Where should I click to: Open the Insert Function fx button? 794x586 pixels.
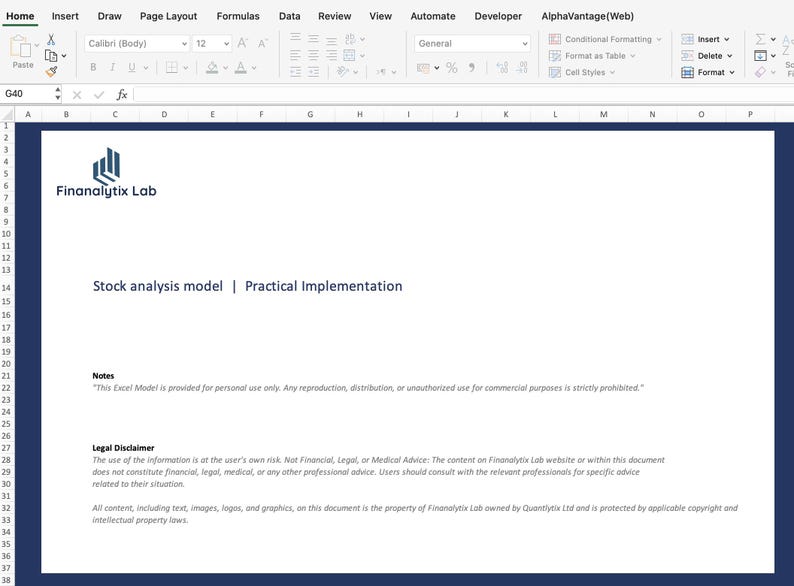[122, 94]
